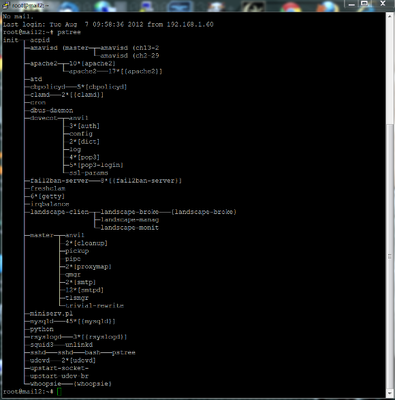Click the '3*[auth]' entry under dovecot

coord(85,126)
